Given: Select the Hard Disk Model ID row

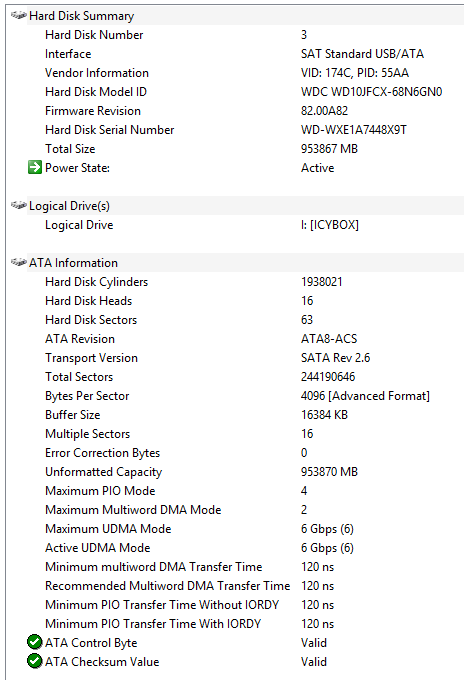Looking at the screenshot, I should tap(245, 92).
